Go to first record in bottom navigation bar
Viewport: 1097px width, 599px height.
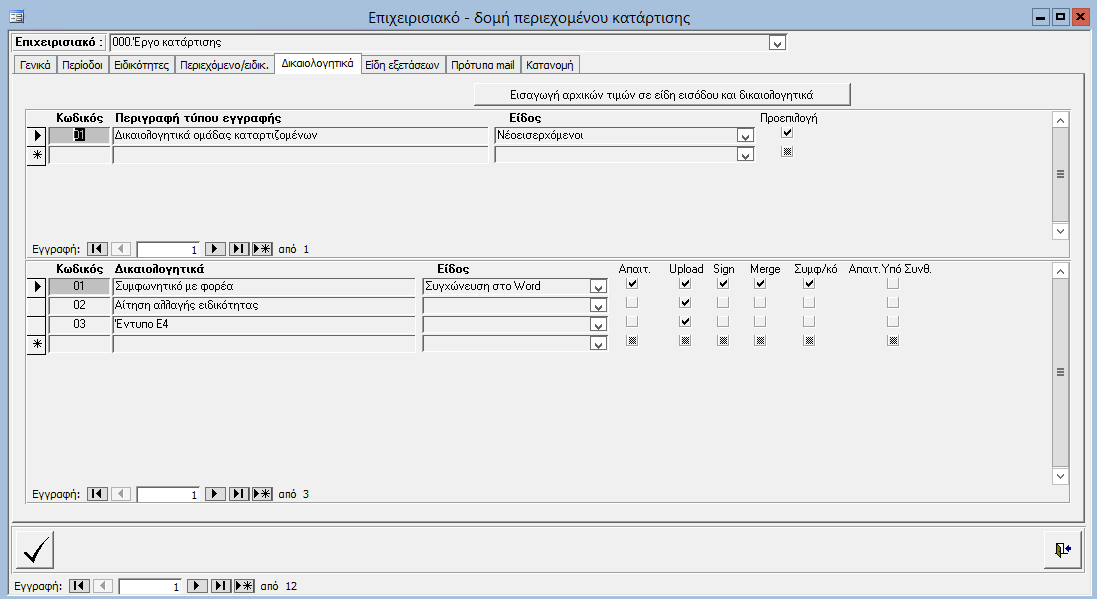(79, 586)
